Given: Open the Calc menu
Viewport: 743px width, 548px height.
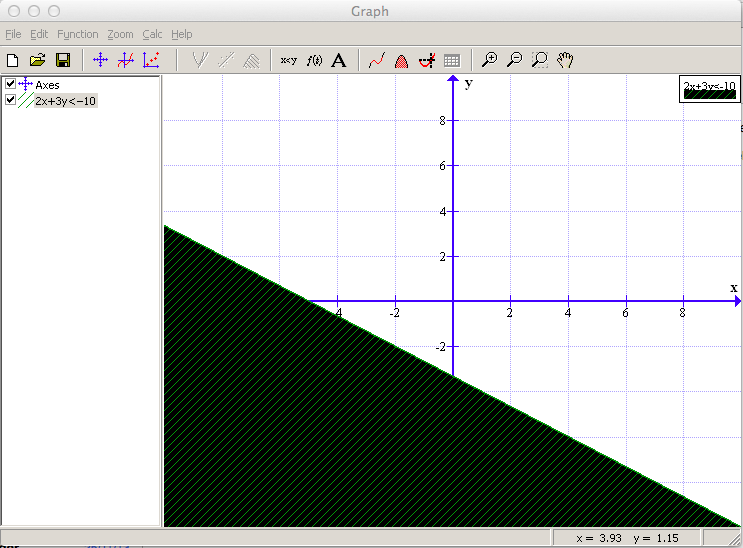Looking at the screenshot, I should coord(152,34).
